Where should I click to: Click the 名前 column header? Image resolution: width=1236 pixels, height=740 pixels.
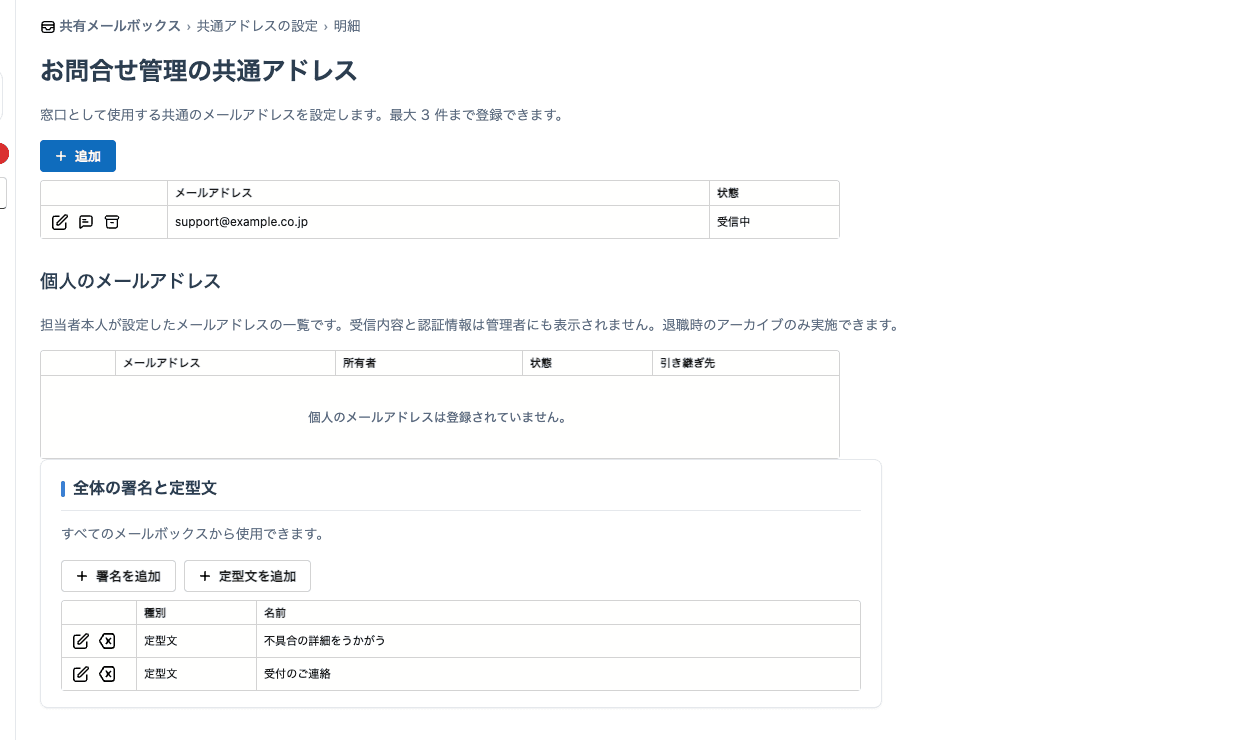pyautogui.click(x=558, y=612)
